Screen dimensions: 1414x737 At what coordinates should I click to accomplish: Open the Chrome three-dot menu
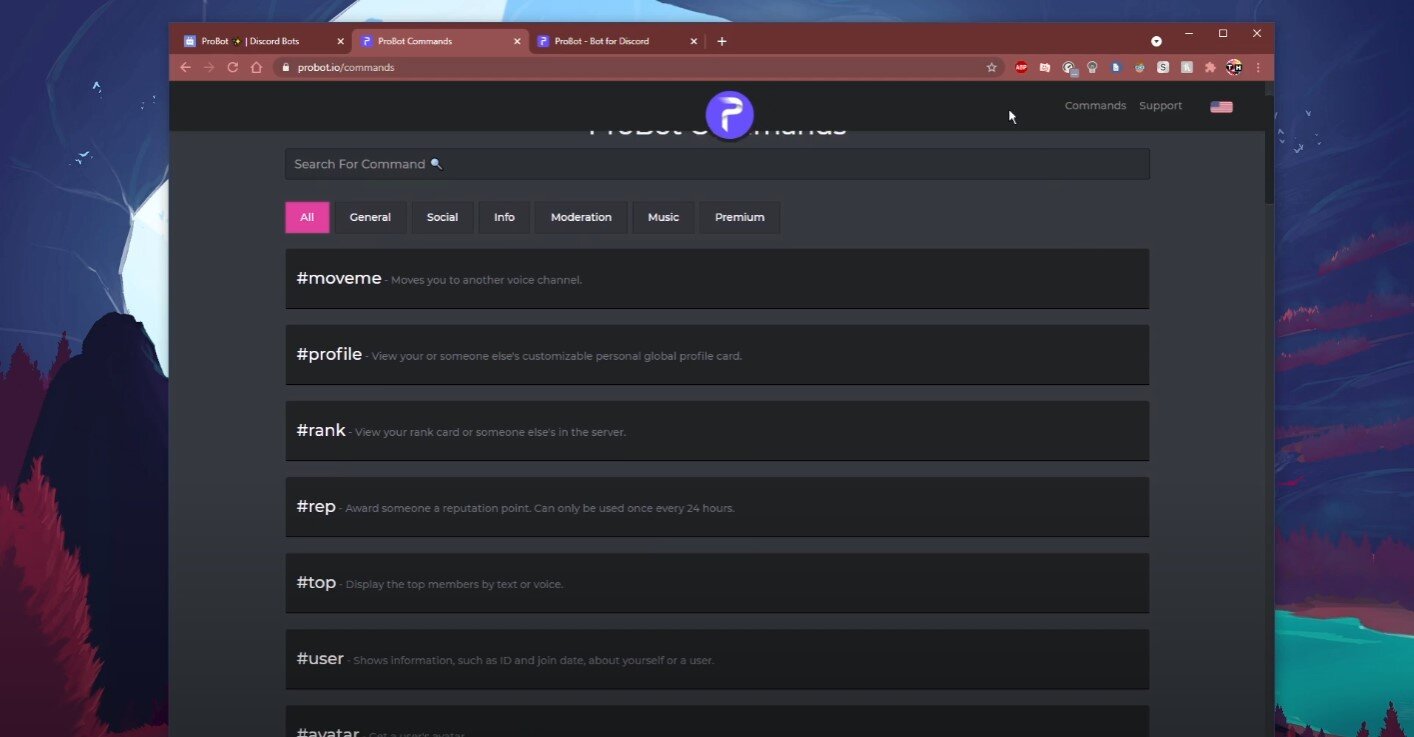click(1257, 67)
